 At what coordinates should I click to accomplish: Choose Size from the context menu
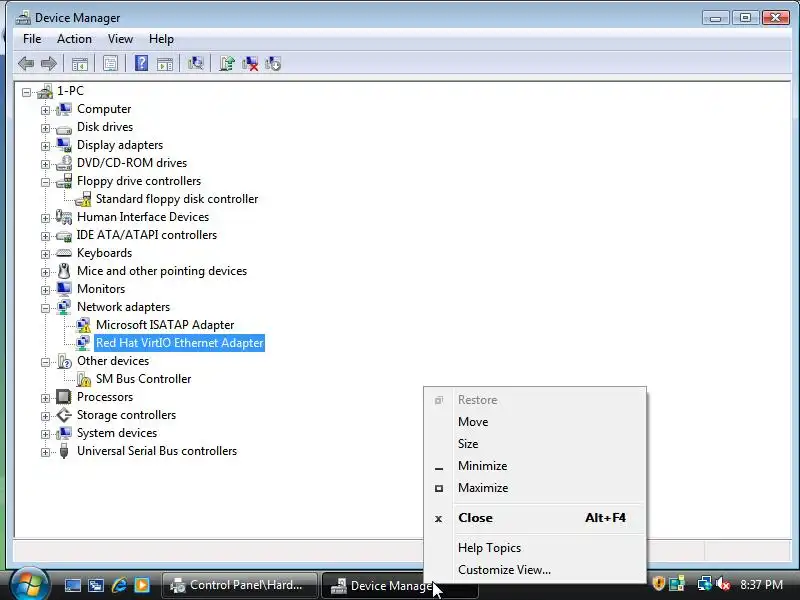(535, 444)
